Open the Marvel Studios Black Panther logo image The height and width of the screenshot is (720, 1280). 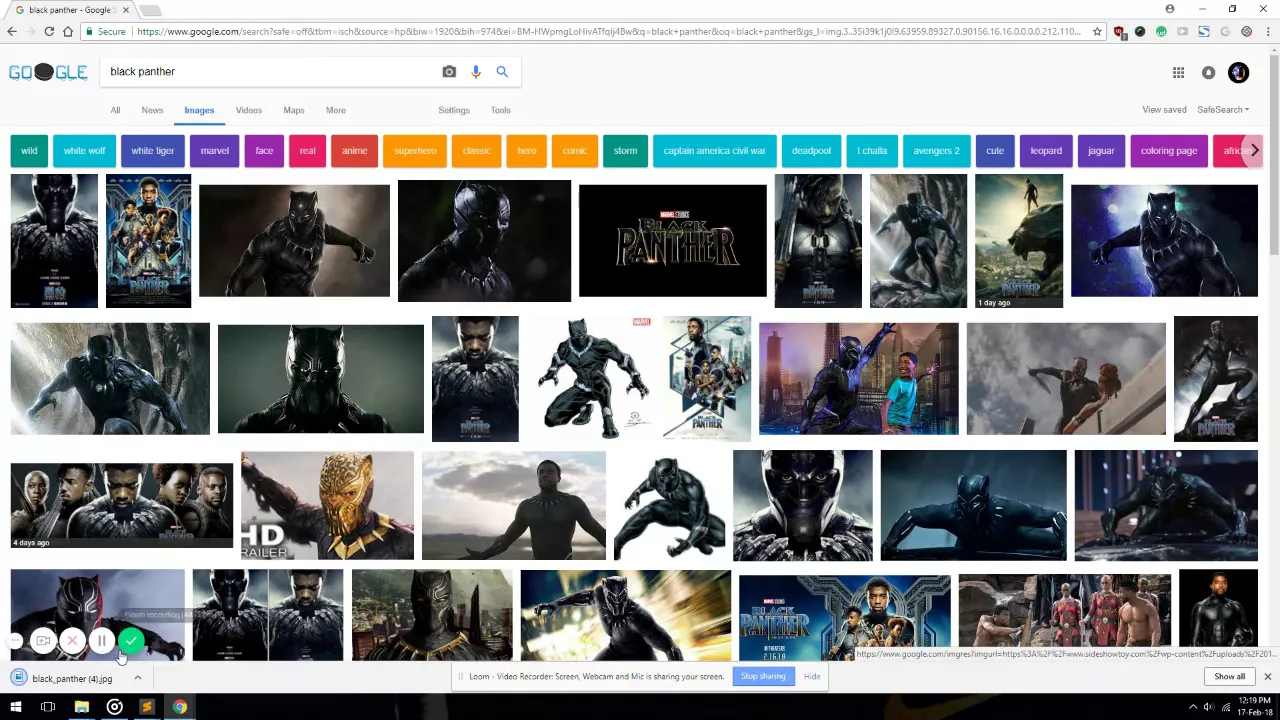(673, 241)
